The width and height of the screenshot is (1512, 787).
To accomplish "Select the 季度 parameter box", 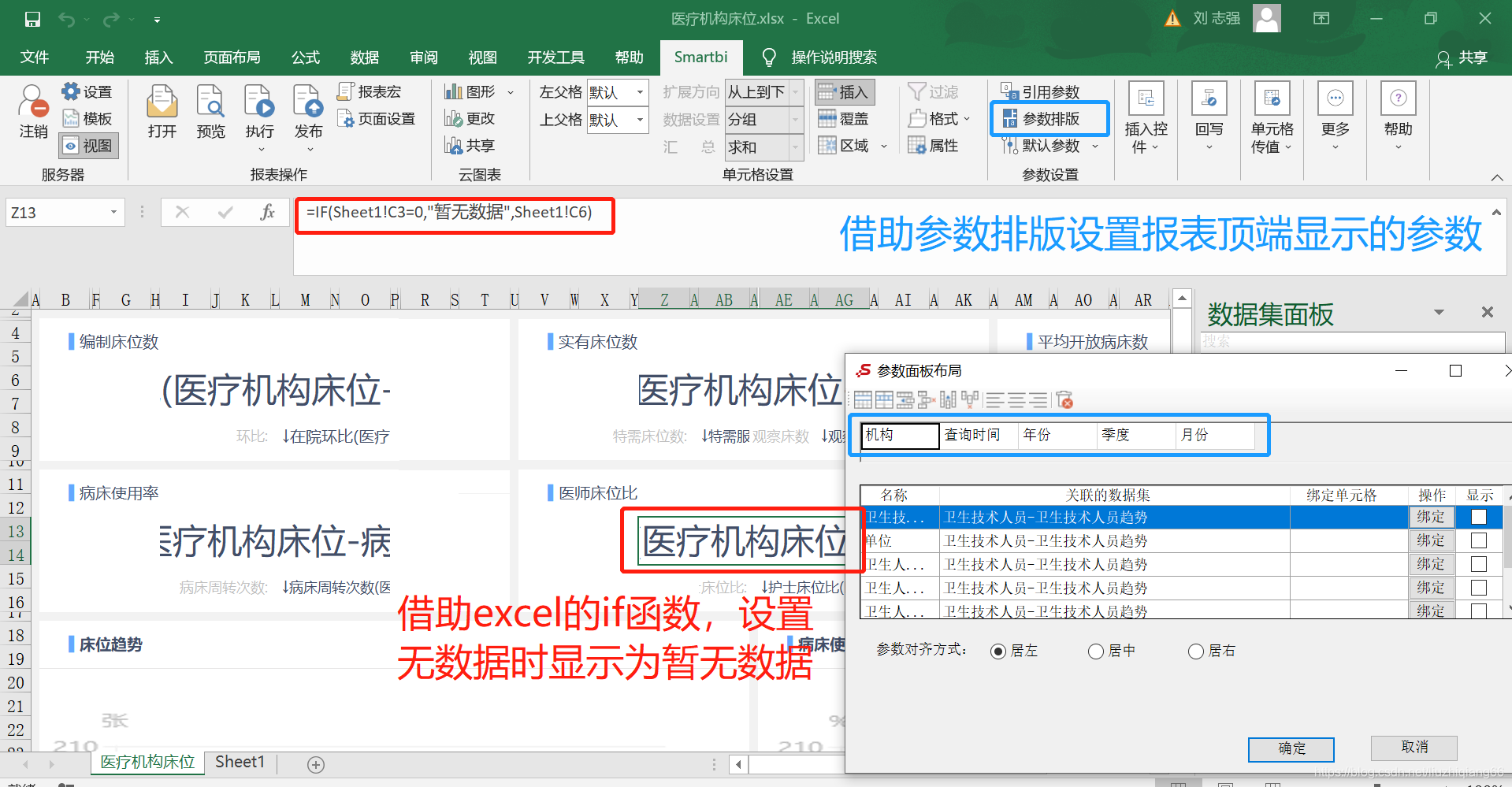I will click(1136, 436).
